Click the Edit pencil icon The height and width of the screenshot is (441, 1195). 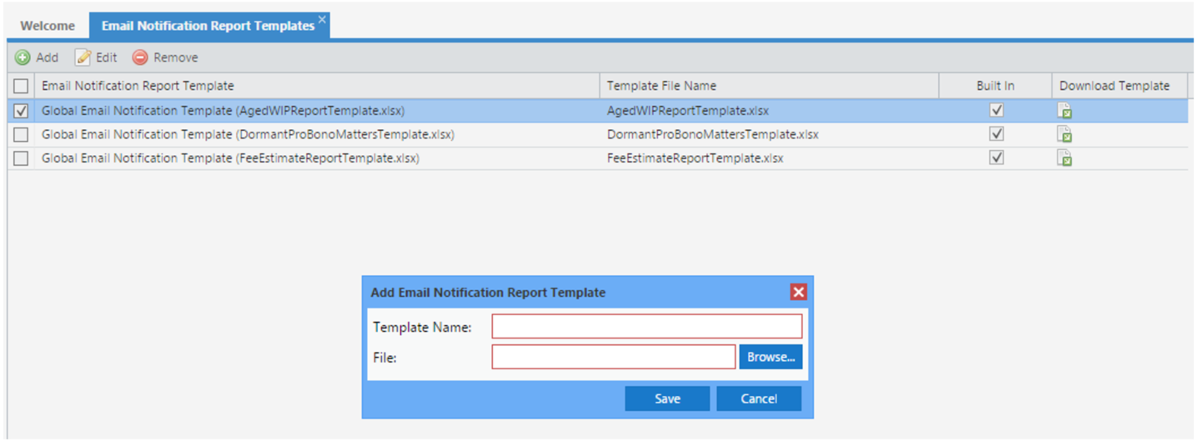[84, 58]
